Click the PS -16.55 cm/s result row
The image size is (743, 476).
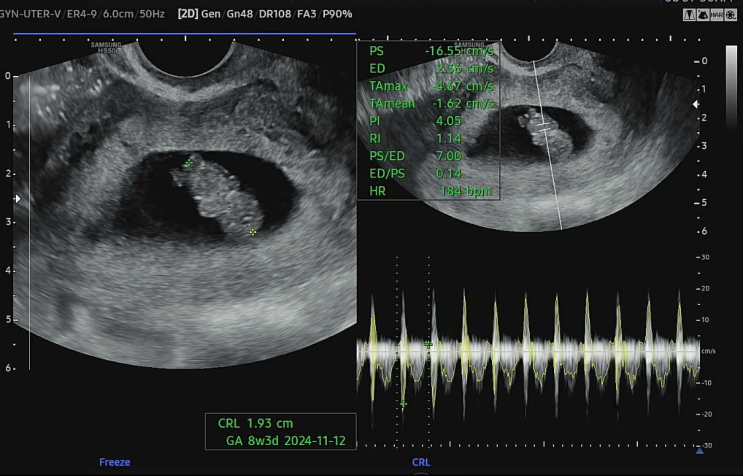point(431,51)
